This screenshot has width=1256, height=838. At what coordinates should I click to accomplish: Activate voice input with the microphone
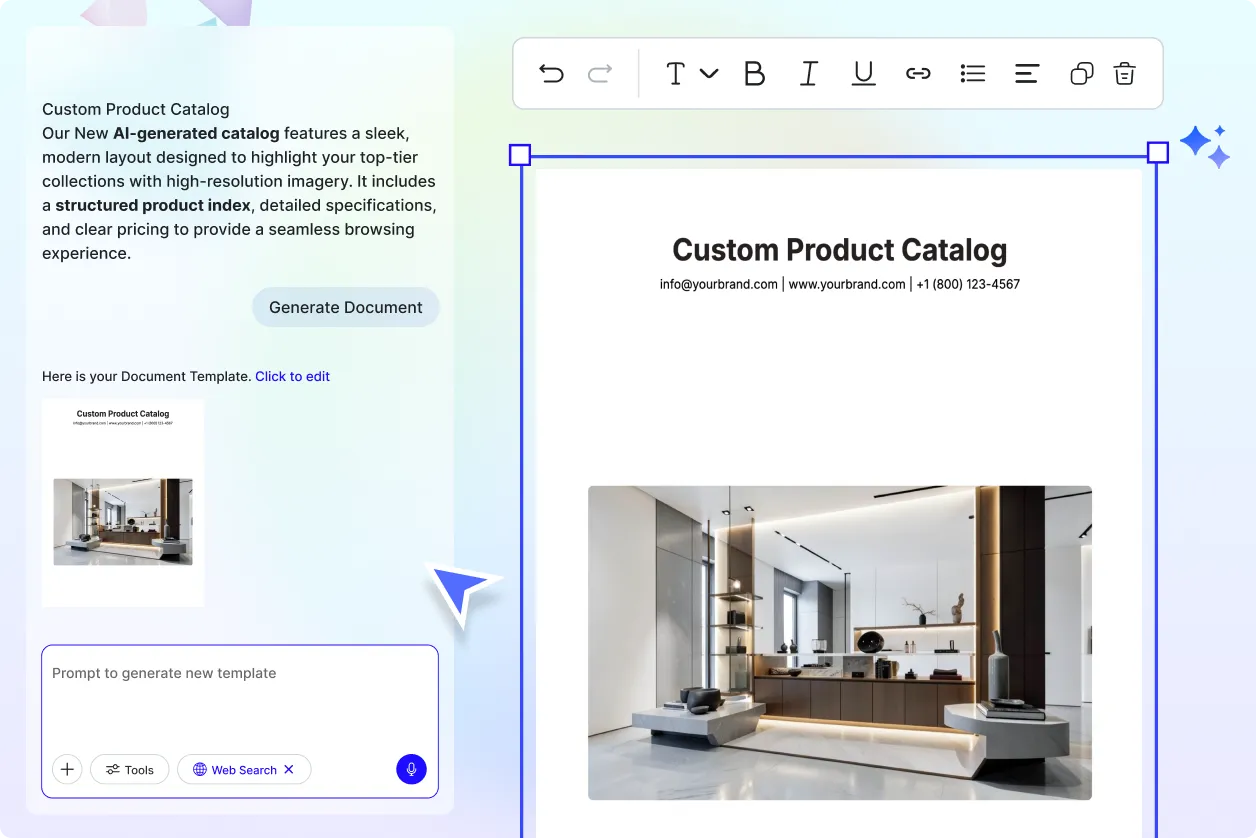tap(411, 769)
